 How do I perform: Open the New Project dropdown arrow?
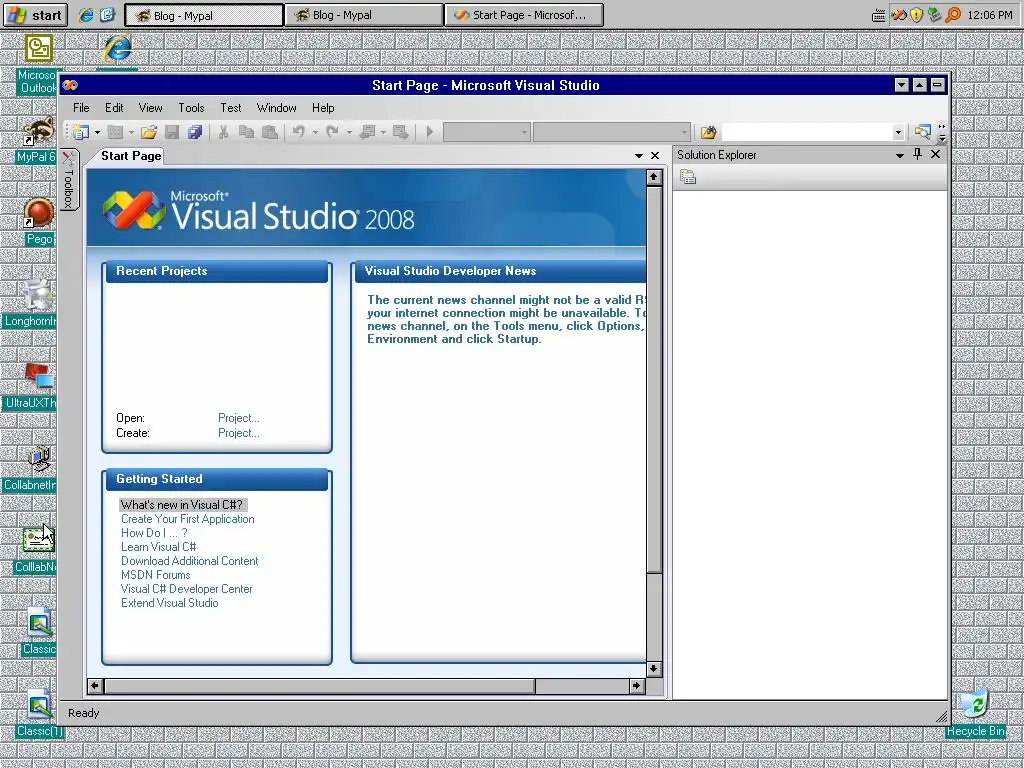tap(97, 133)
